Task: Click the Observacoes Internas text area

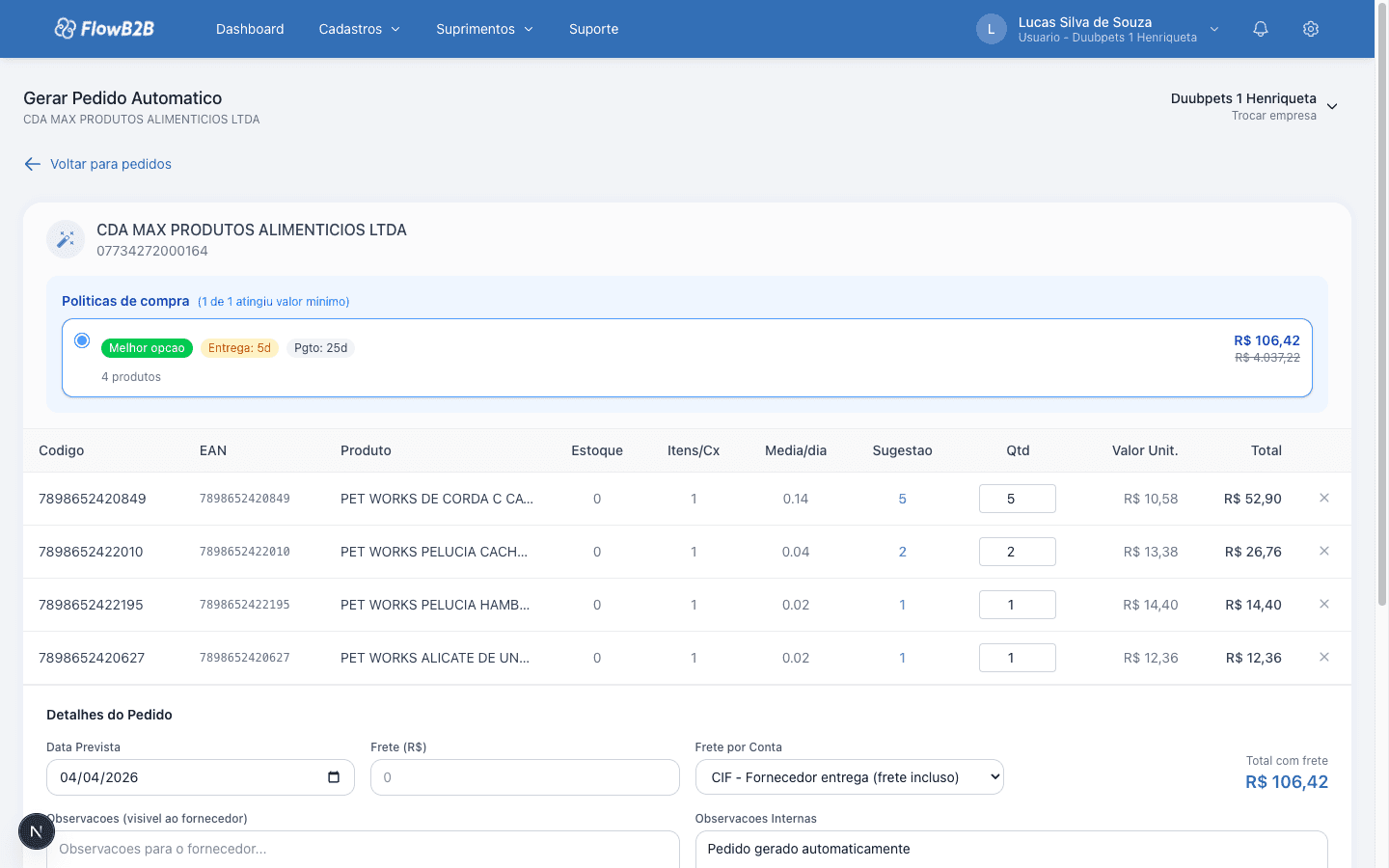Action: click(1012, 850)
